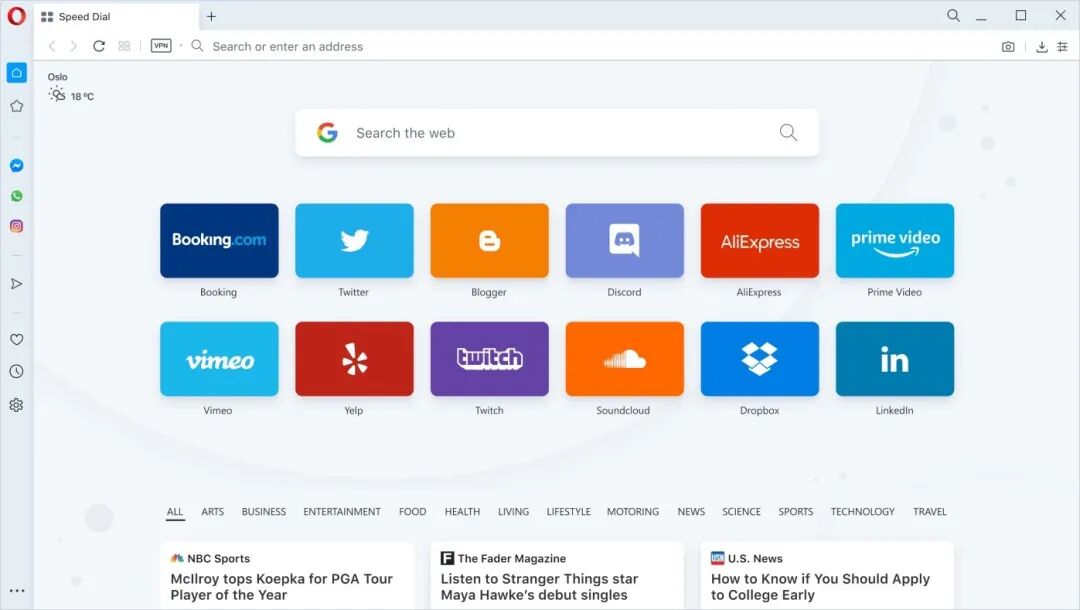The height and width of the screenshot is (610, 1080).
Task: Open the Discord speed dial tile
Action: coord(625,240)
